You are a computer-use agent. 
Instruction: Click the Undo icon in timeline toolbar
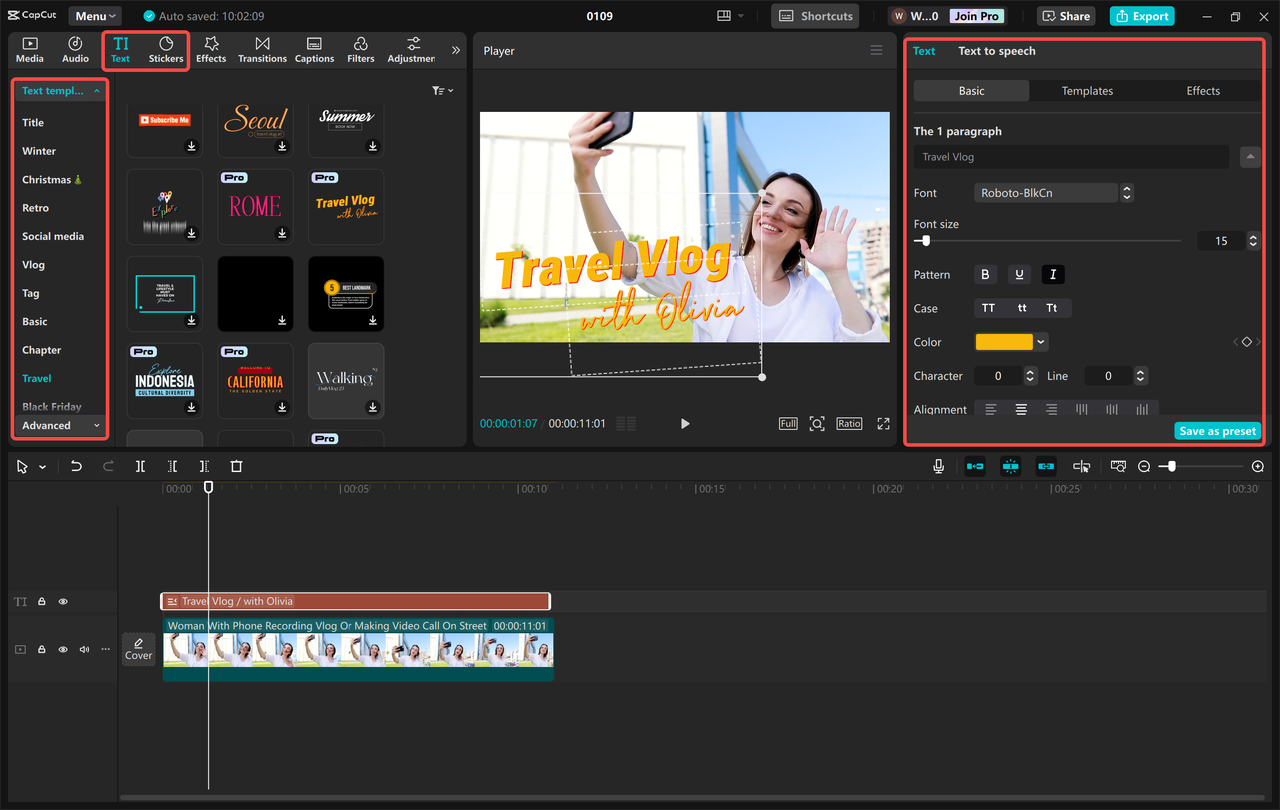76,466
